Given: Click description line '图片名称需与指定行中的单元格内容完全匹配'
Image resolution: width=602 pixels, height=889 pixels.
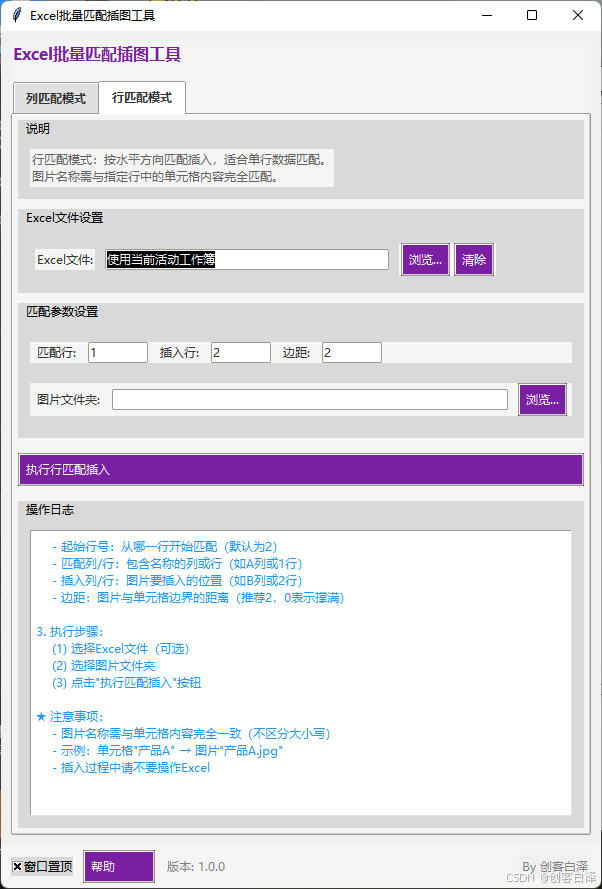Looking at the screenshot, I should 155,176.
